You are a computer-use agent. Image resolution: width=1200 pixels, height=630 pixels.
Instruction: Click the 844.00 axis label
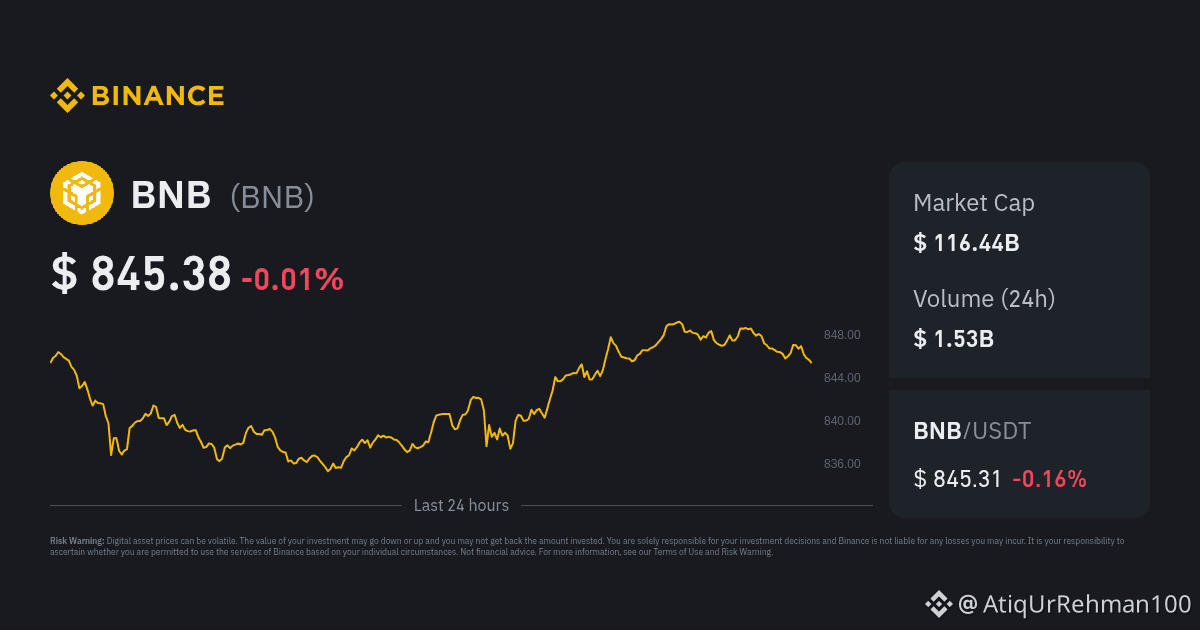click(842, 378)
